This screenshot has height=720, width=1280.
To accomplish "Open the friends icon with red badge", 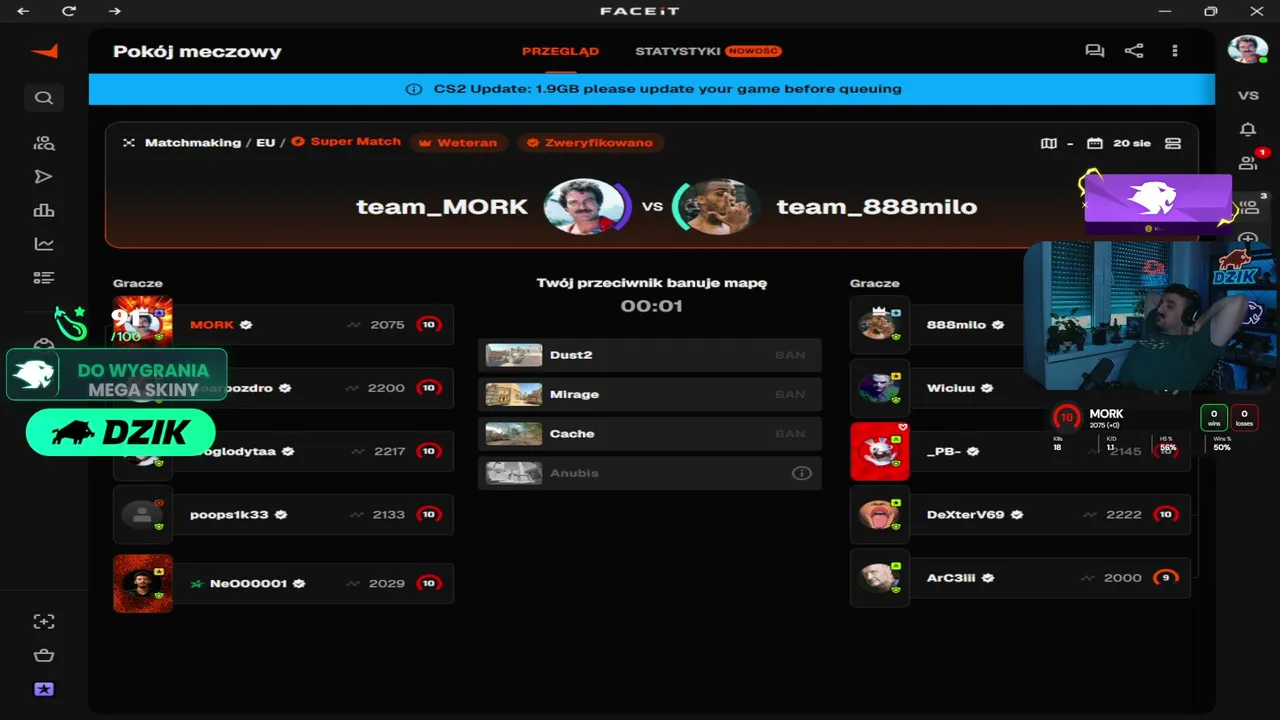I will [x=1249, y=162].
